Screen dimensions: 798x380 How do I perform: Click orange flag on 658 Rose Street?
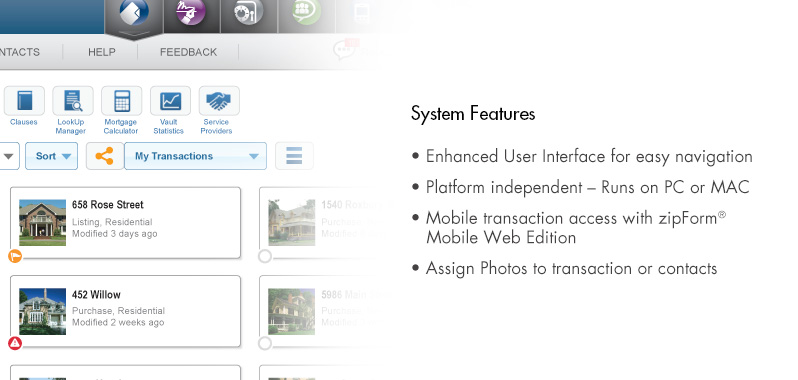[x=15, y=256]
